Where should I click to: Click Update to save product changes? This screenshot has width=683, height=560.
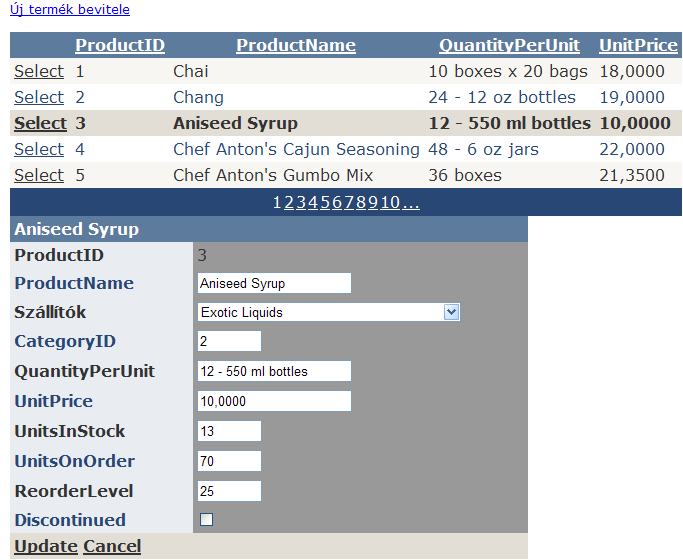point(46,546)
